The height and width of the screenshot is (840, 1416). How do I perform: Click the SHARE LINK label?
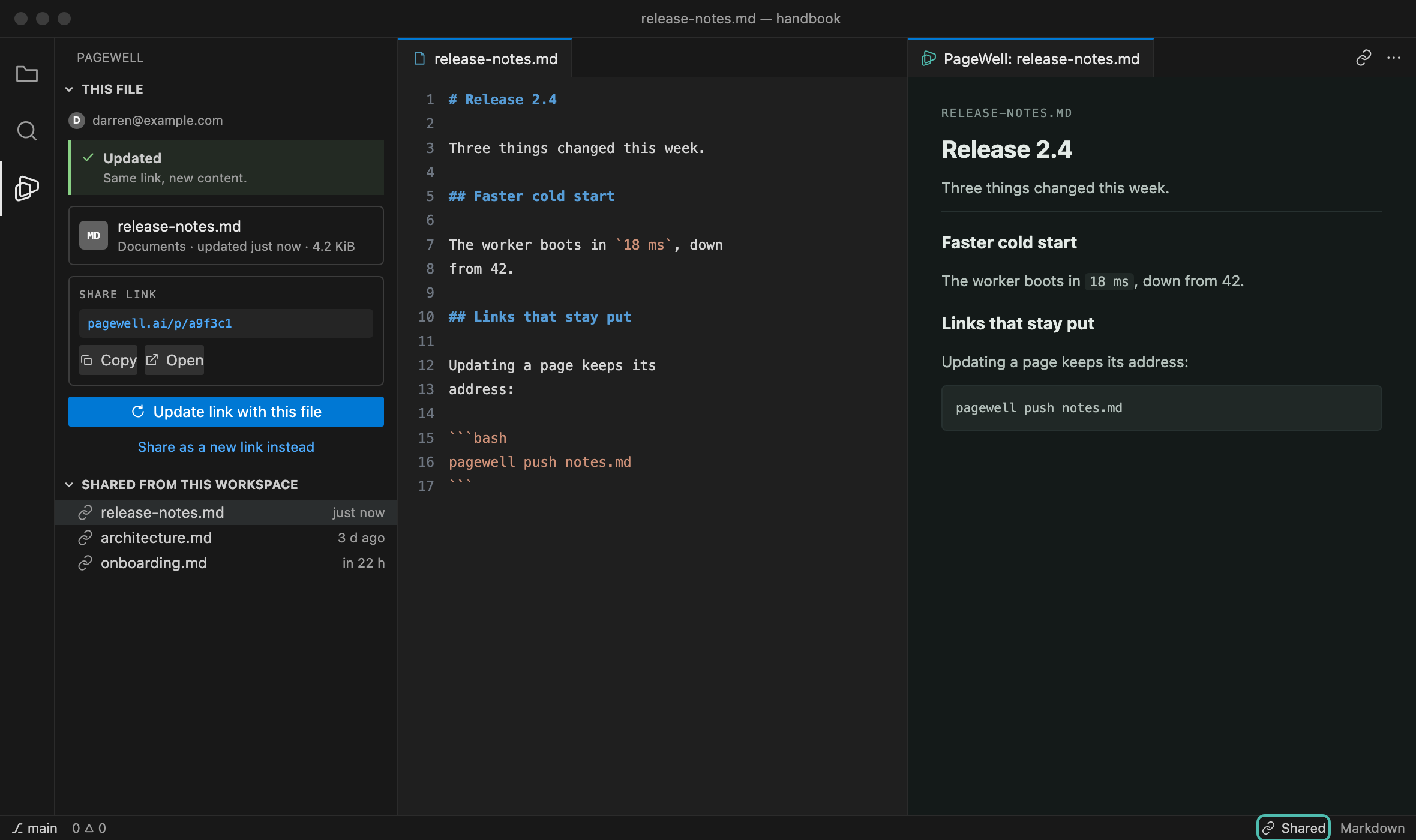coord(118,295)
